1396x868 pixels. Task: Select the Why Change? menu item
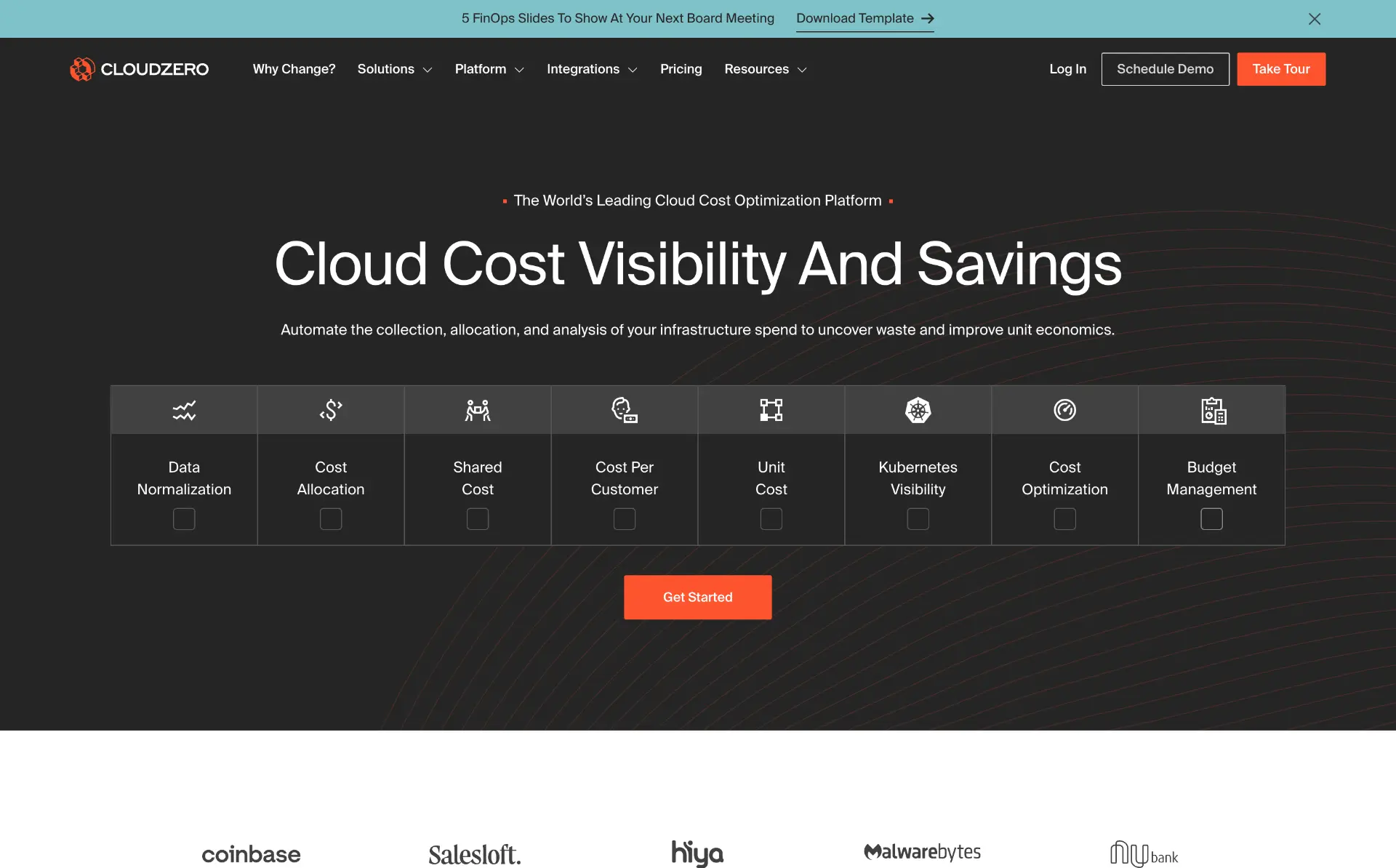coord(294,69)
